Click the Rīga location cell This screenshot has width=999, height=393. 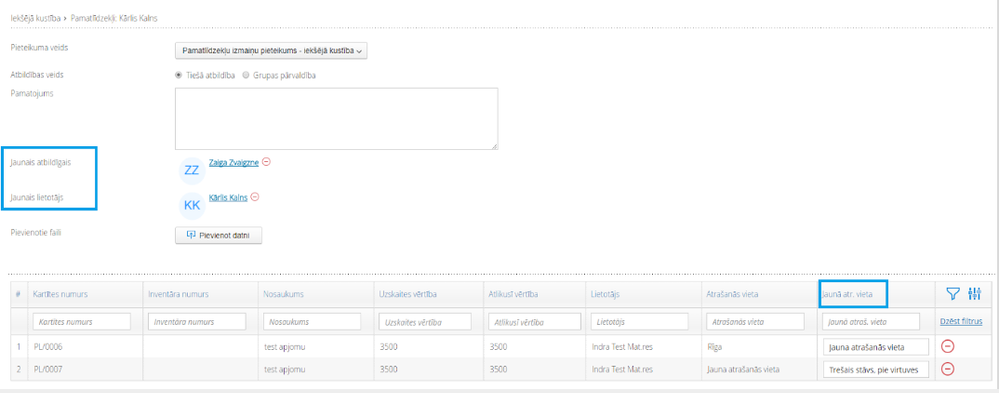(714, 347)
